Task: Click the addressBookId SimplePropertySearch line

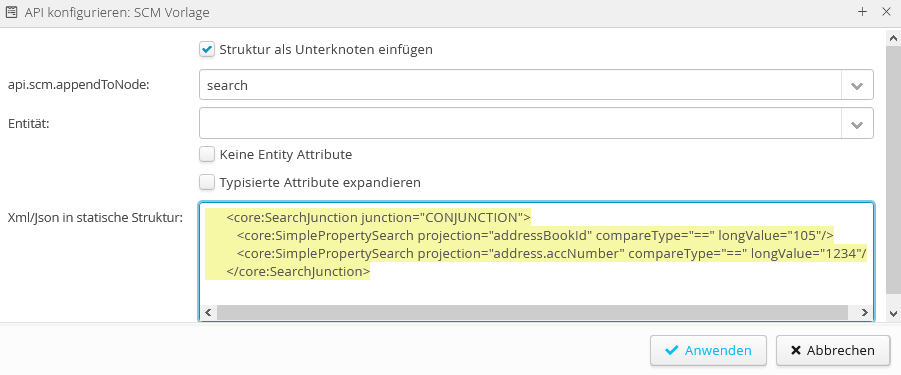Action: tap(535, 235)
